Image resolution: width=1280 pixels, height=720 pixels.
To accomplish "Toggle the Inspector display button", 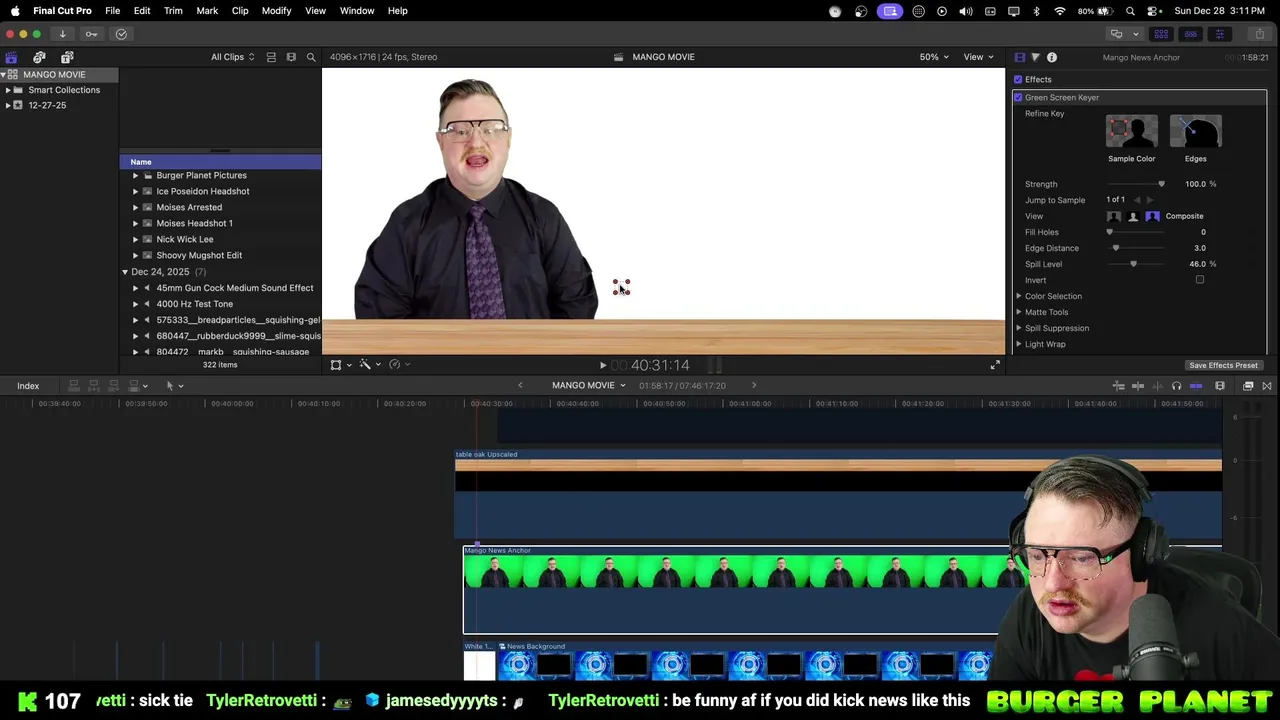I will pyautogui.click(x=1219, y=34).
